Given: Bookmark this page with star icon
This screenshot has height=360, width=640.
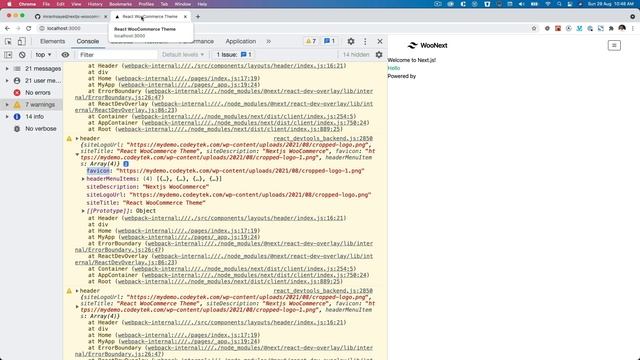Looking at the screenshot, I should click(x=534, y=28).
